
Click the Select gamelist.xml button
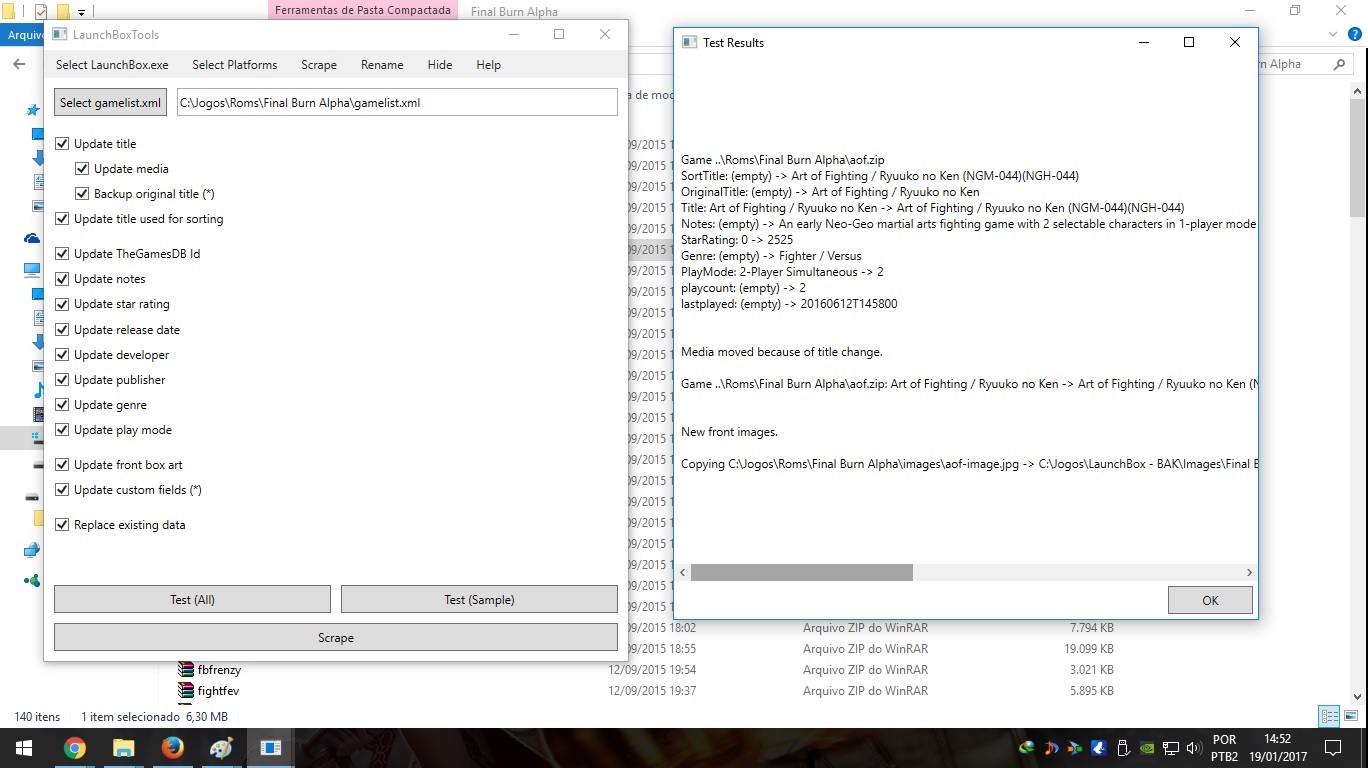[x=110, y=103]
